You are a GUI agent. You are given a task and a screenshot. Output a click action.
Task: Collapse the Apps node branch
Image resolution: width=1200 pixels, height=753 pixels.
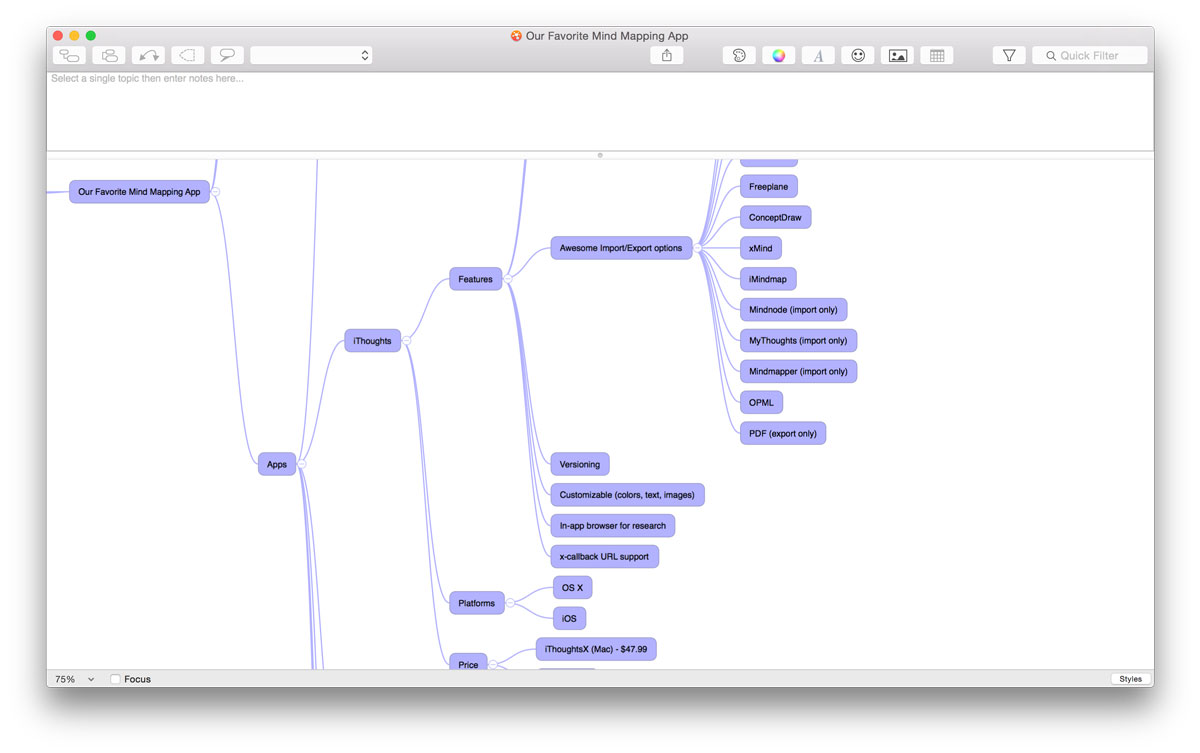click(x=301, y=464)
